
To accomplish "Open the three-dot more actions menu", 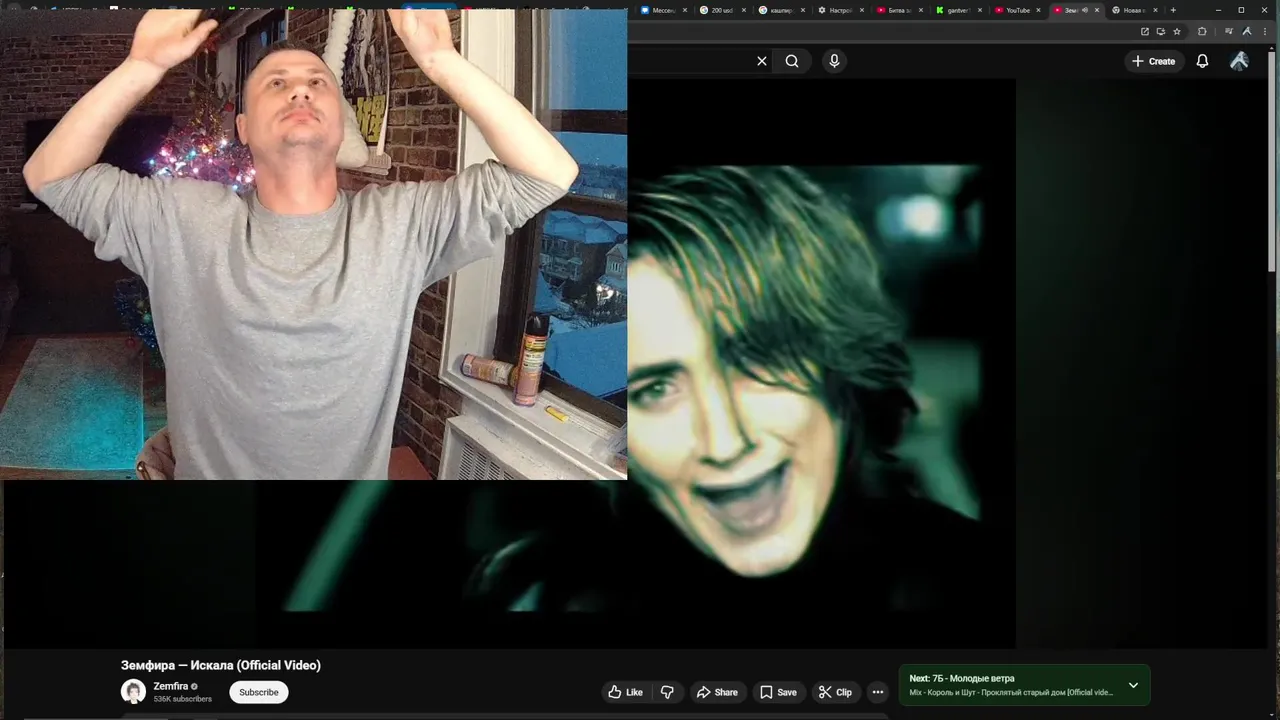I will [x=877, y=692].
